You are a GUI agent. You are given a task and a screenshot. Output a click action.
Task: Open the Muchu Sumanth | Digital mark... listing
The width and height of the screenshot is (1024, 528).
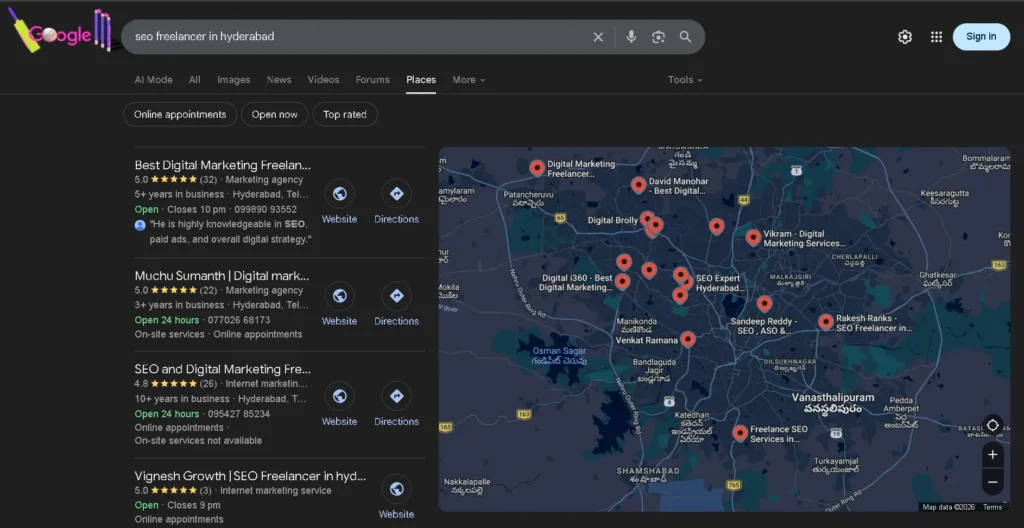coord(222,276)
